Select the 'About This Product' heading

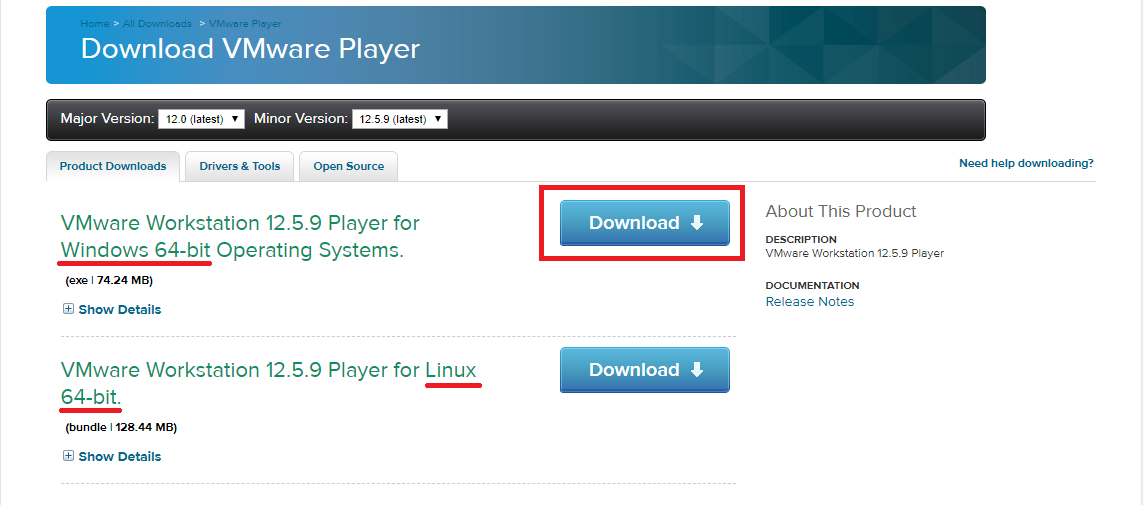(840, 212)
